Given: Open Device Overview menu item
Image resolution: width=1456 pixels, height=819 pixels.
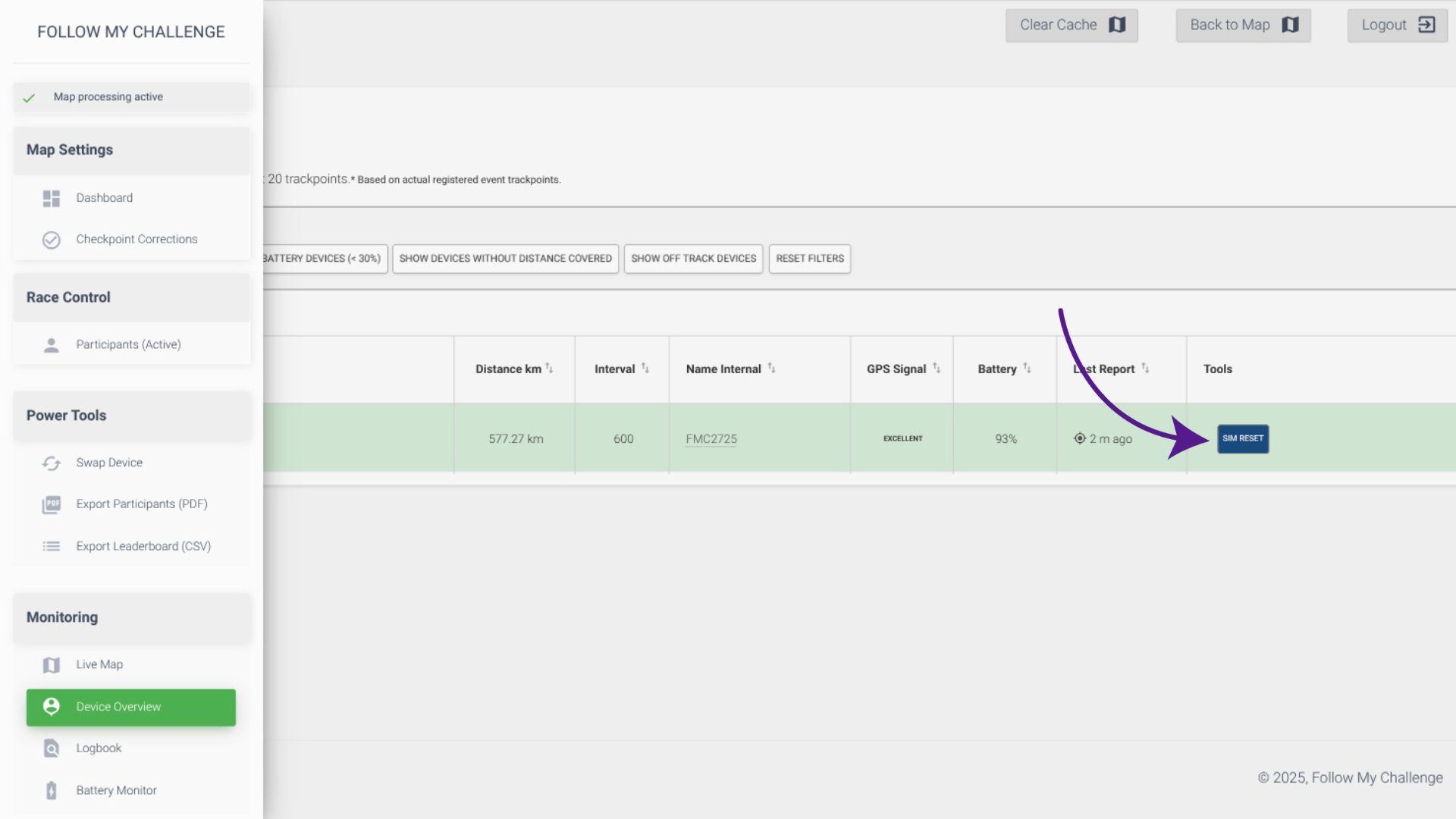Looking at the screenshot, I should pyautogui.click(x=130, y=707).
